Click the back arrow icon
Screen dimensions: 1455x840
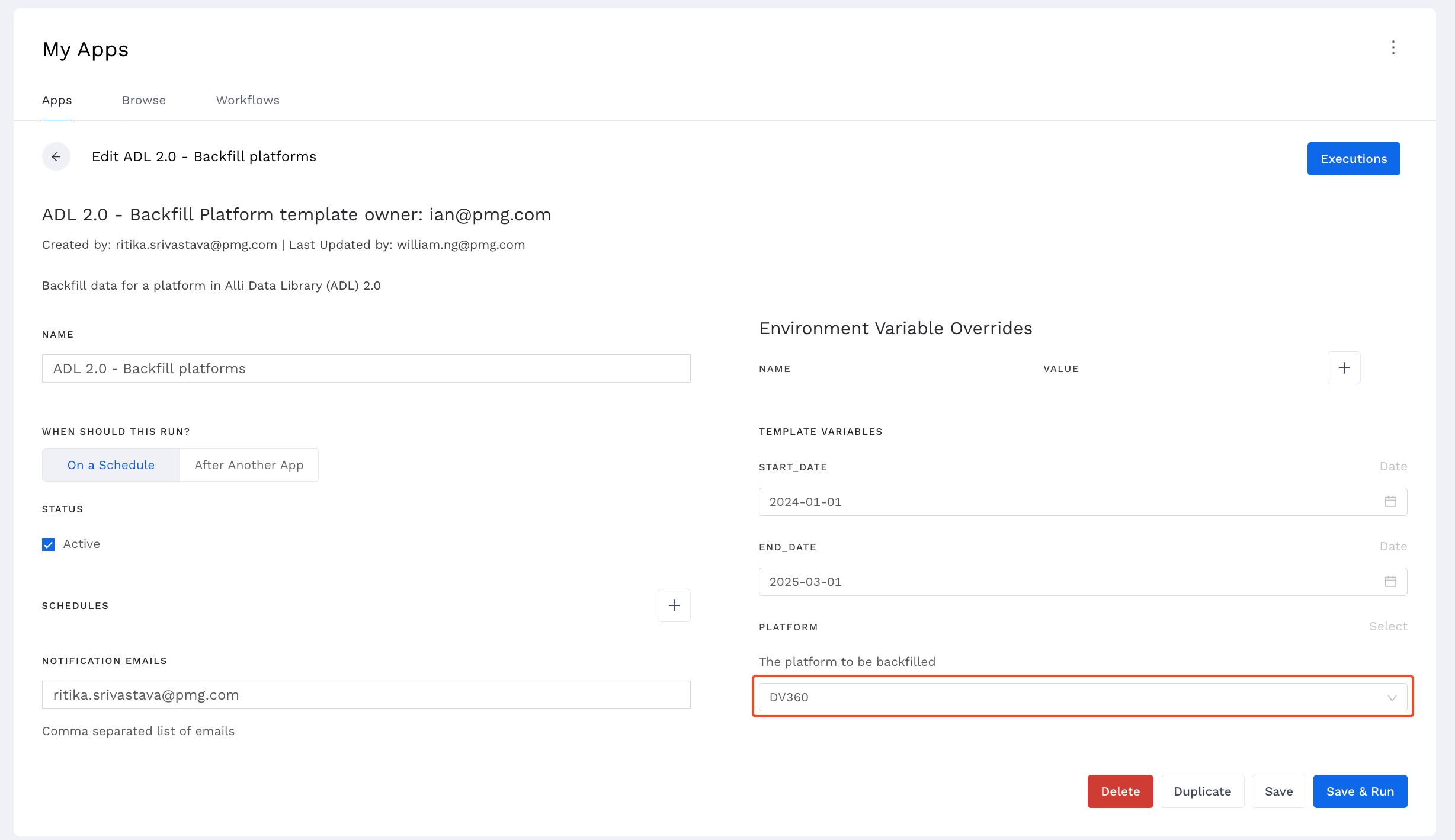coord(56,156)
